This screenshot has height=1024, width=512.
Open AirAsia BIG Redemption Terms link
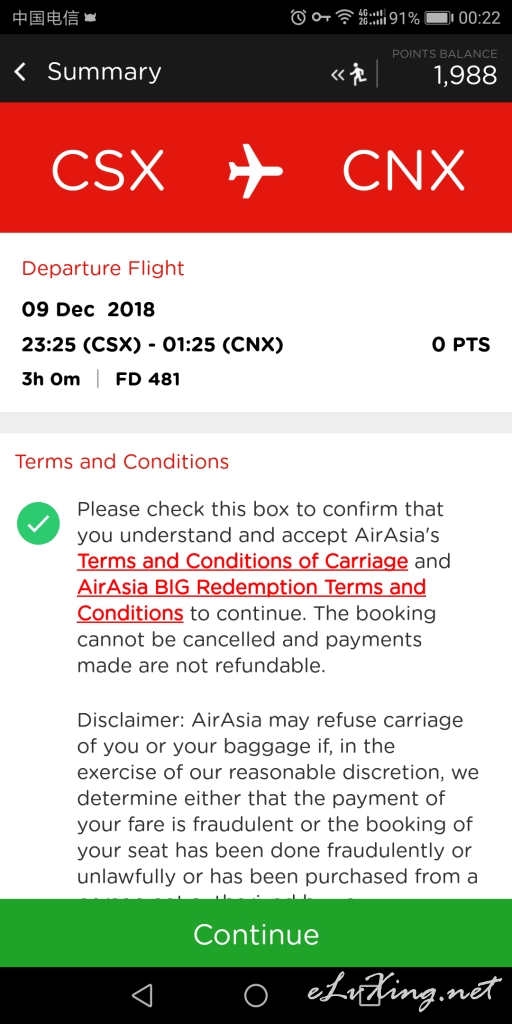pyautogui.click(x=251, y=600)
